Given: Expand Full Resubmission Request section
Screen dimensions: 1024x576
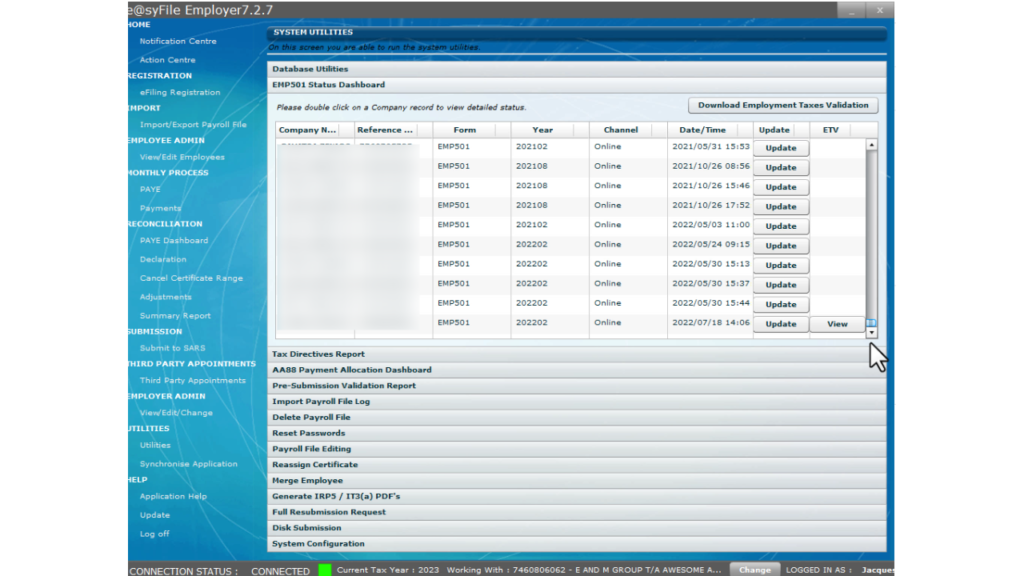Looking at the screenshot, I should [577, 512].
